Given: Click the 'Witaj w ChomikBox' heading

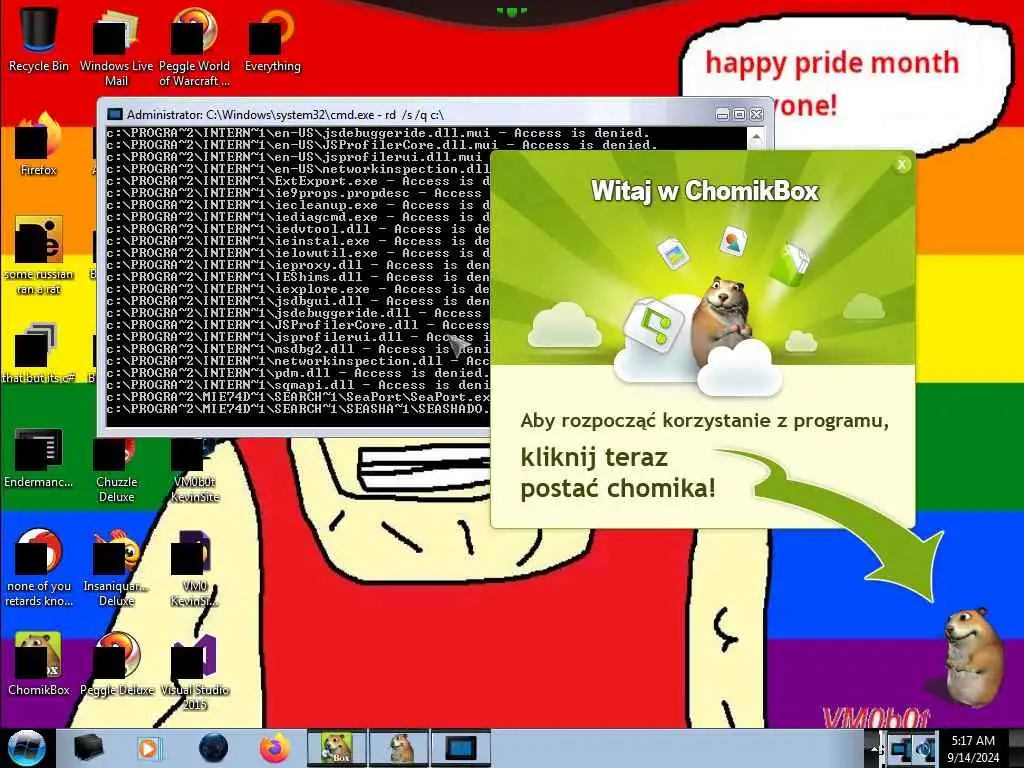Looking at the screenshot, I should point(705,191).
